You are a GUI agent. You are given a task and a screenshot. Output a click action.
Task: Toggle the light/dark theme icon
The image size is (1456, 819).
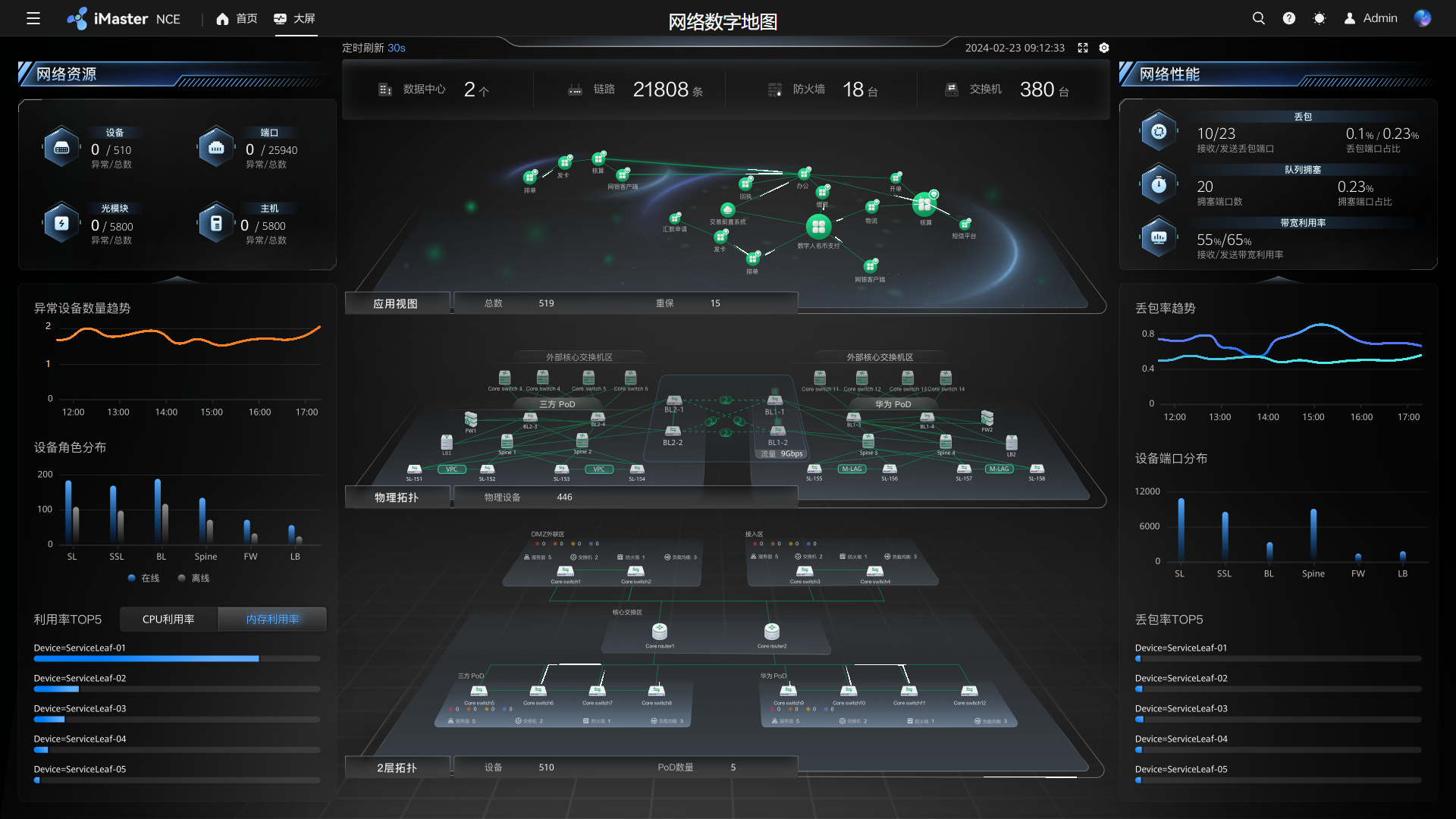(1319, 18)
